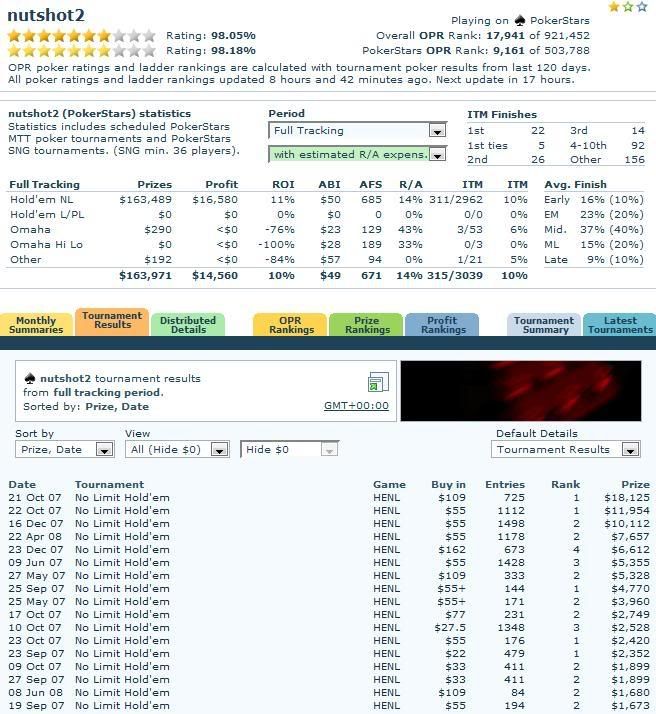
Task: Click the 09 Jun 07 date cell
Action: (35, 563)
